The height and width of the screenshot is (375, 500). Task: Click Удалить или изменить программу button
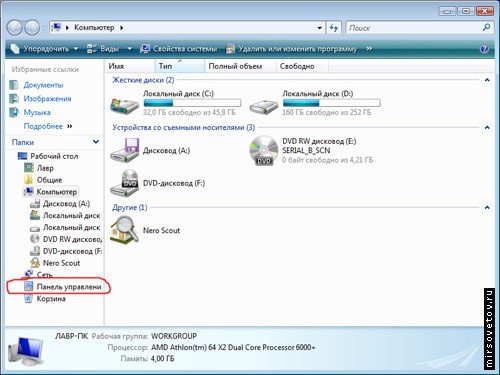coord(291,49)
